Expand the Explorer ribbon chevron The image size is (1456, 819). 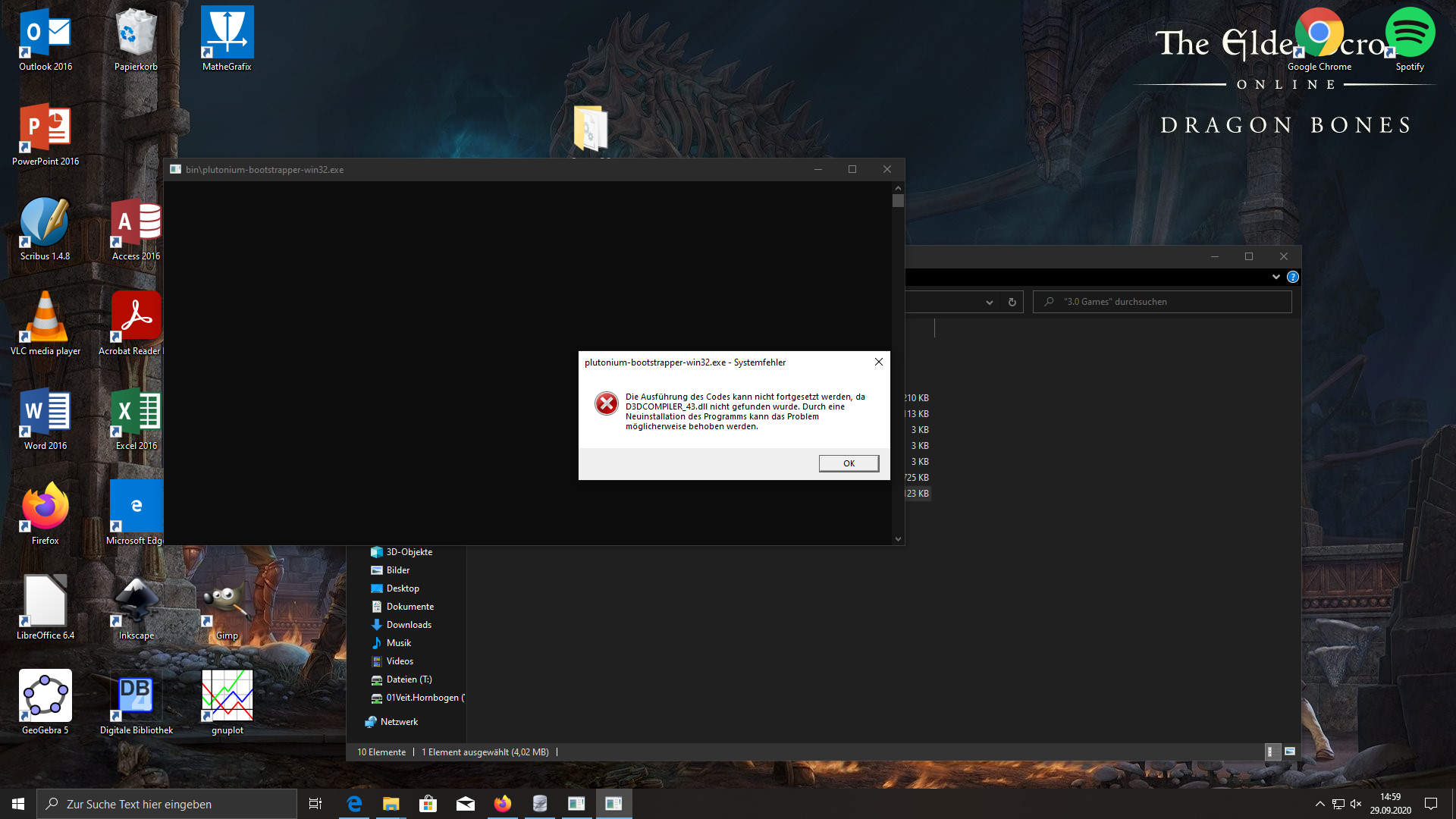[x=1276, y=277]
